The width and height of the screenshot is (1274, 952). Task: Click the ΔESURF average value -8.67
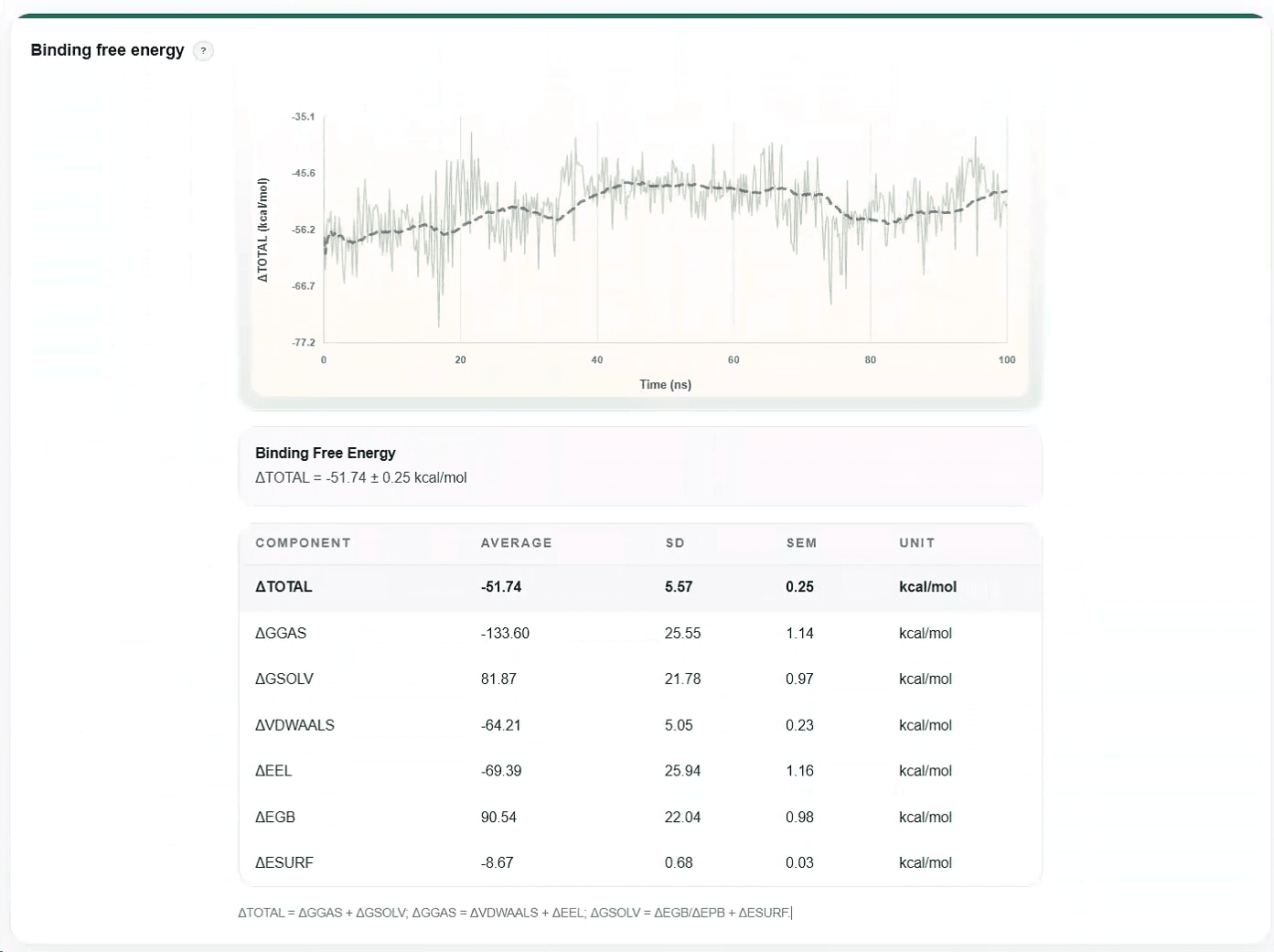pos(498,862)
